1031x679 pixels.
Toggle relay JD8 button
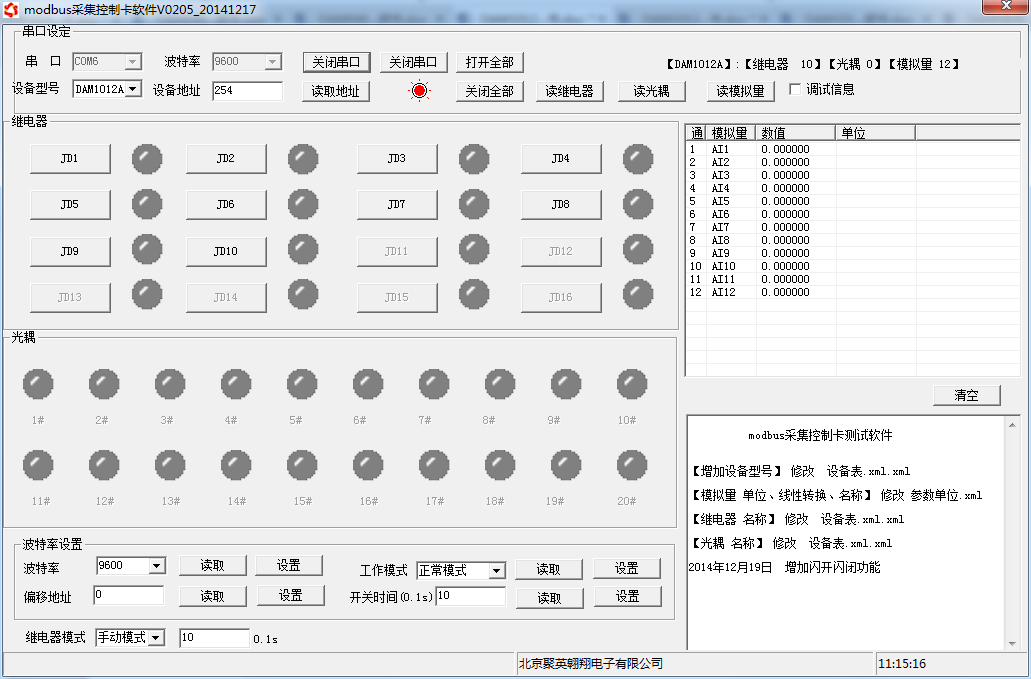(x=560, y=205)
